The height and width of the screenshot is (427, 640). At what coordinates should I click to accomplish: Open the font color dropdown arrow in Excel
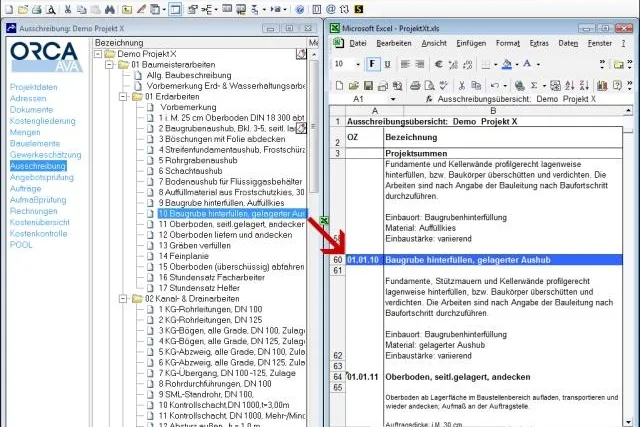click(538, 64)
